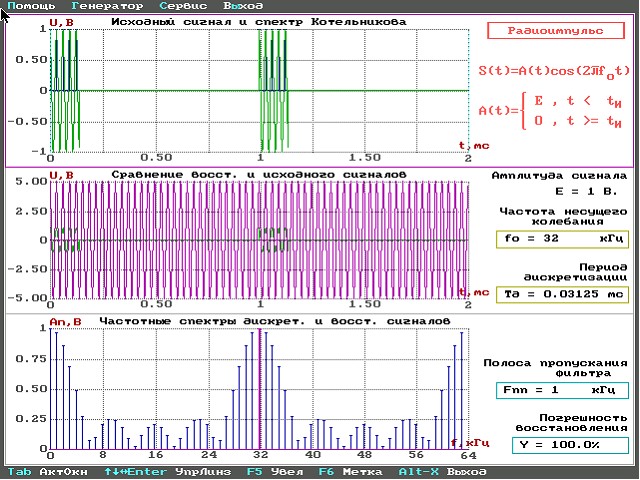Click the F5 Увел zoom hint

(273, 472)
